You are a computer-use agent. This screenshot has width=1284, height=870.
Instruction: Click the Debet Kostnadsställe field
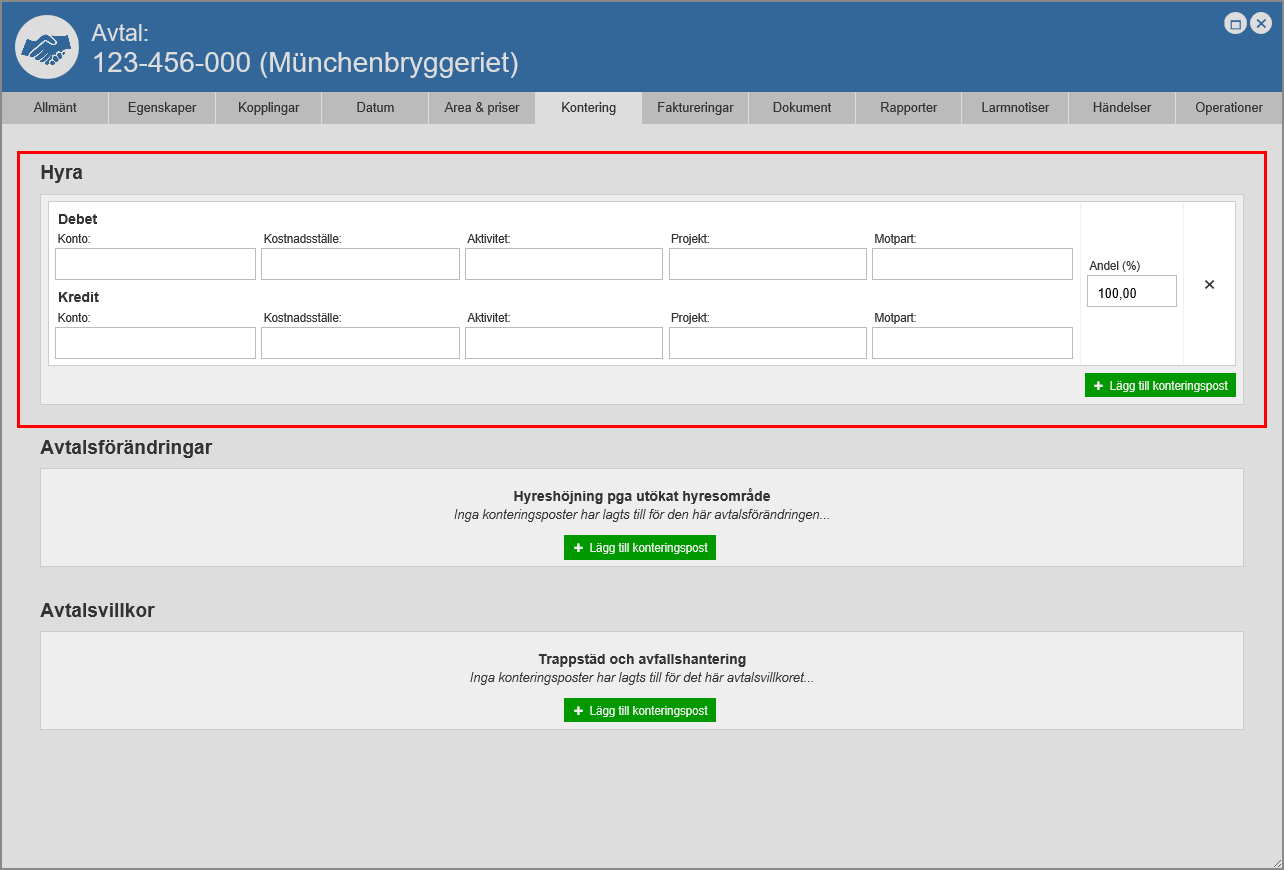(x=360, y=264)
